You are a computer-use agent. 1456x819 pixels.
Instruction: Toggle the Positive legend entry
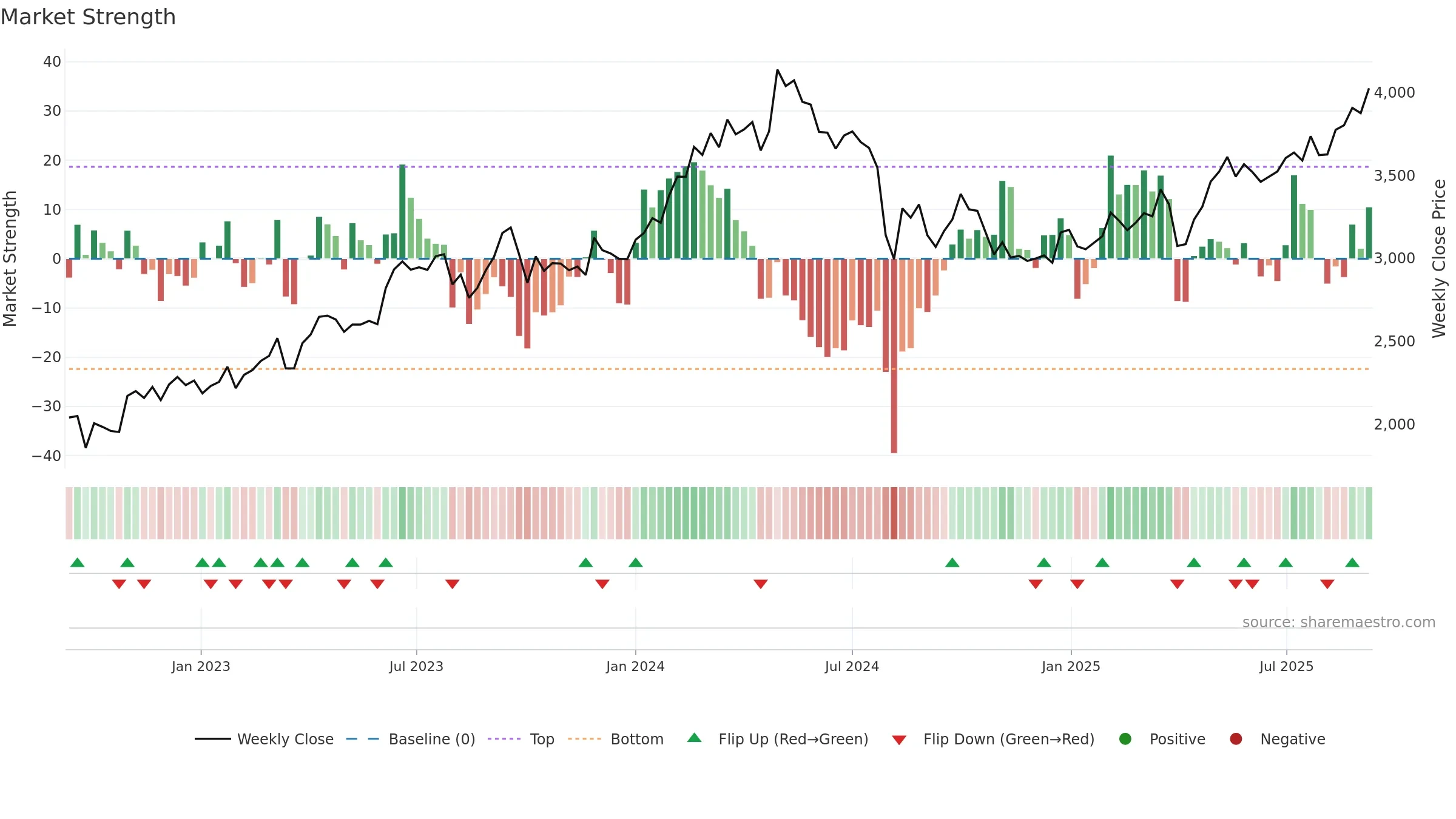point(1162,739)
